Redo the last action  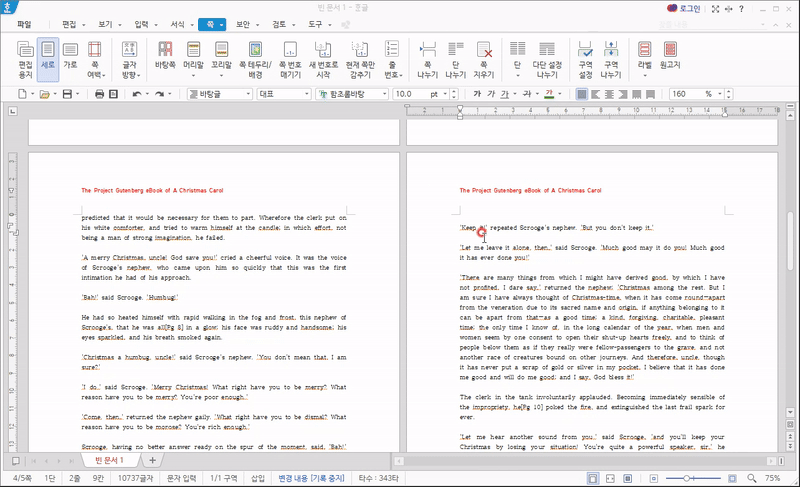[x=159, y=94]
